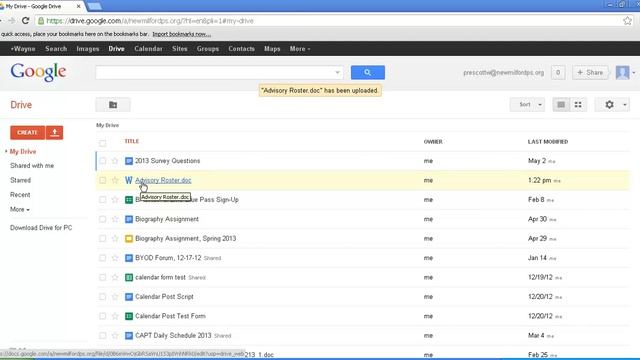Open the new folder icon button
640x360 pixels.
pyautogui.click(x=113, y=105)
